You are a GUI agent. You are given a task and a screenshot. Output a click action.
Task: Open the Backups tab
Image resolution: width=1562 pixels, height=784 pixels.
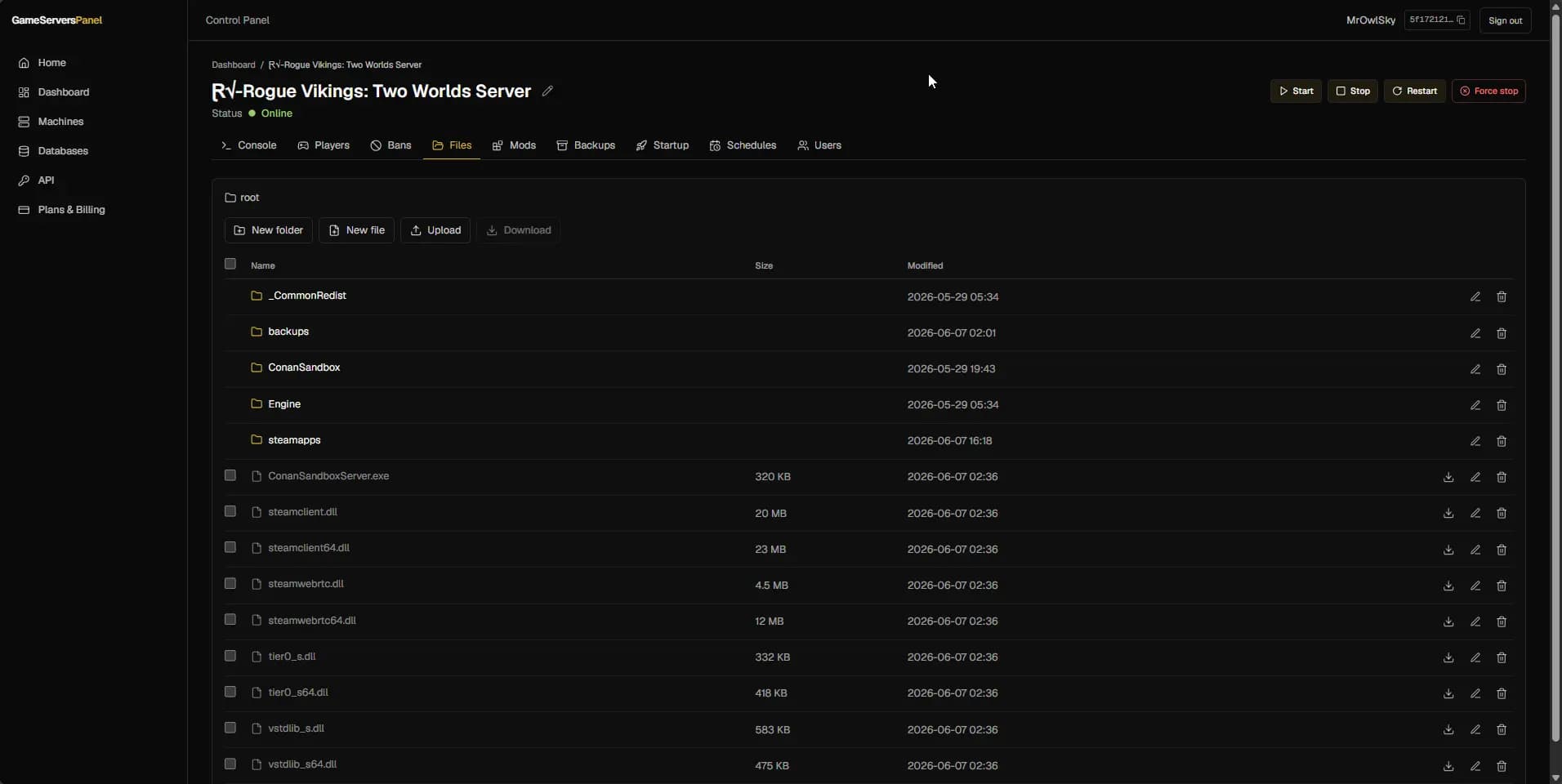(x=586, y=145)
